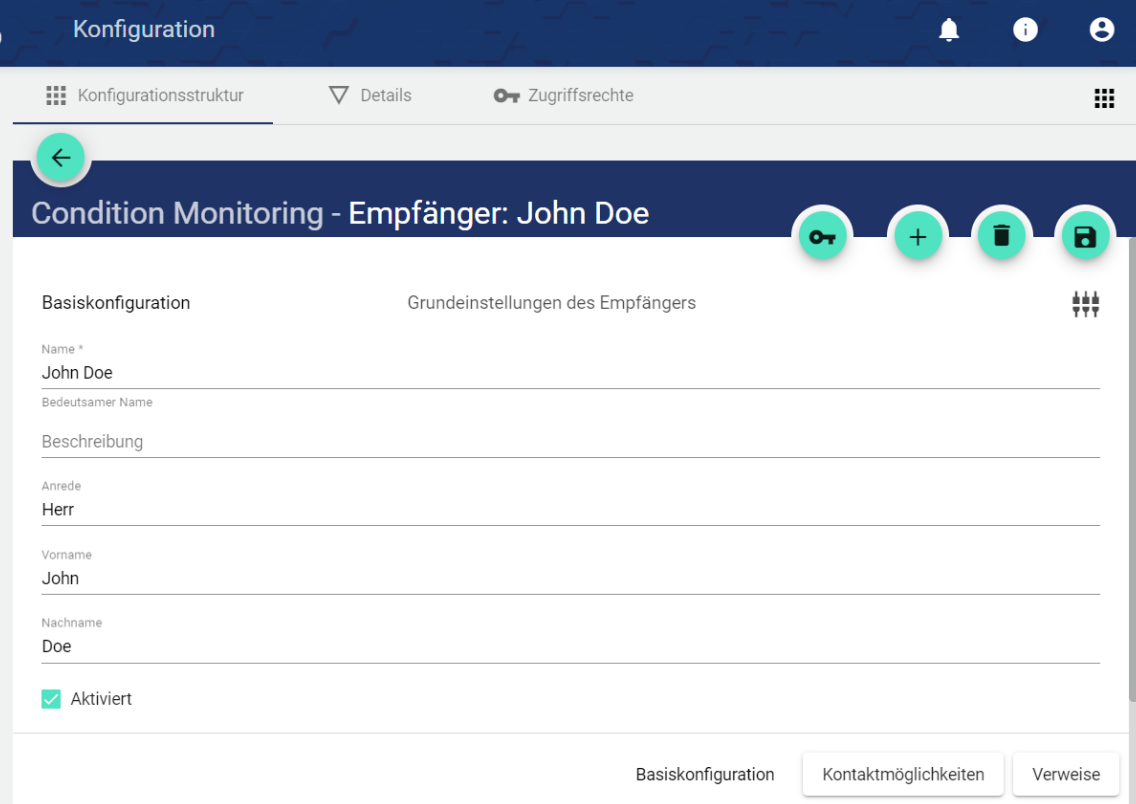Open the info icon in header
The width and height of the screenshot is (1136, 804).
1025,30
